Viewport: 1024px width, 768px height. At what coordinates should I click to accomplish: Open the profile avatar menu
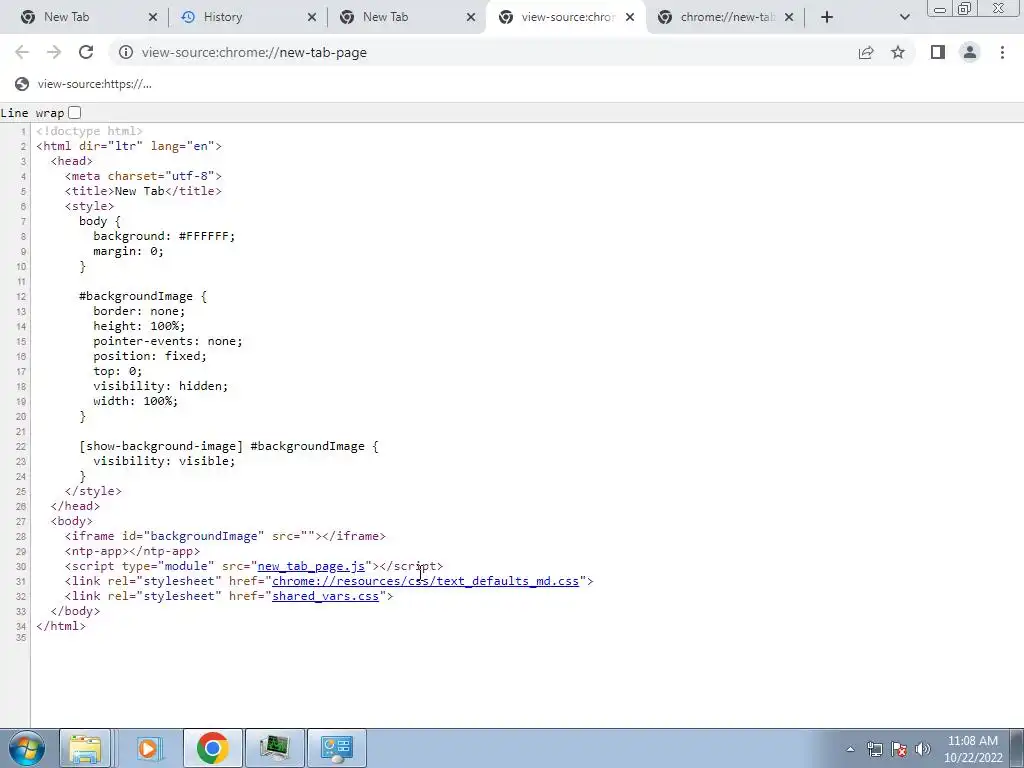coord(970,52)
